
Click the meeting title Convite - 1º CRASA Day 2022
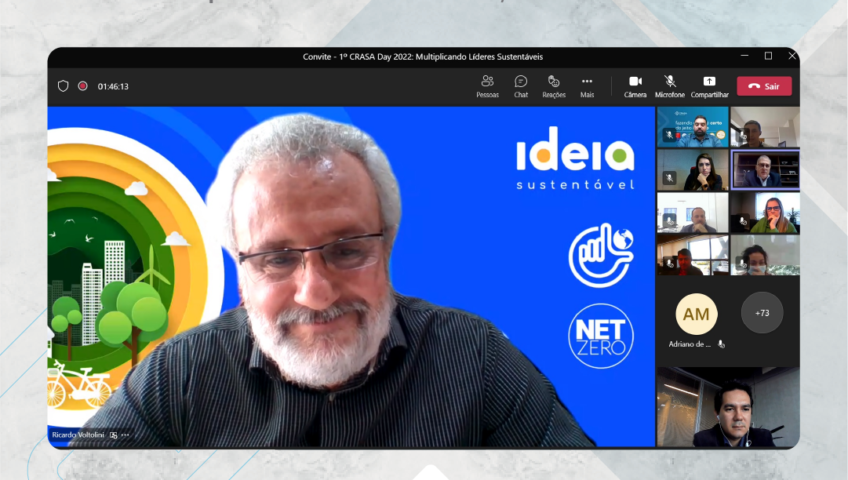tap(423, 57)
